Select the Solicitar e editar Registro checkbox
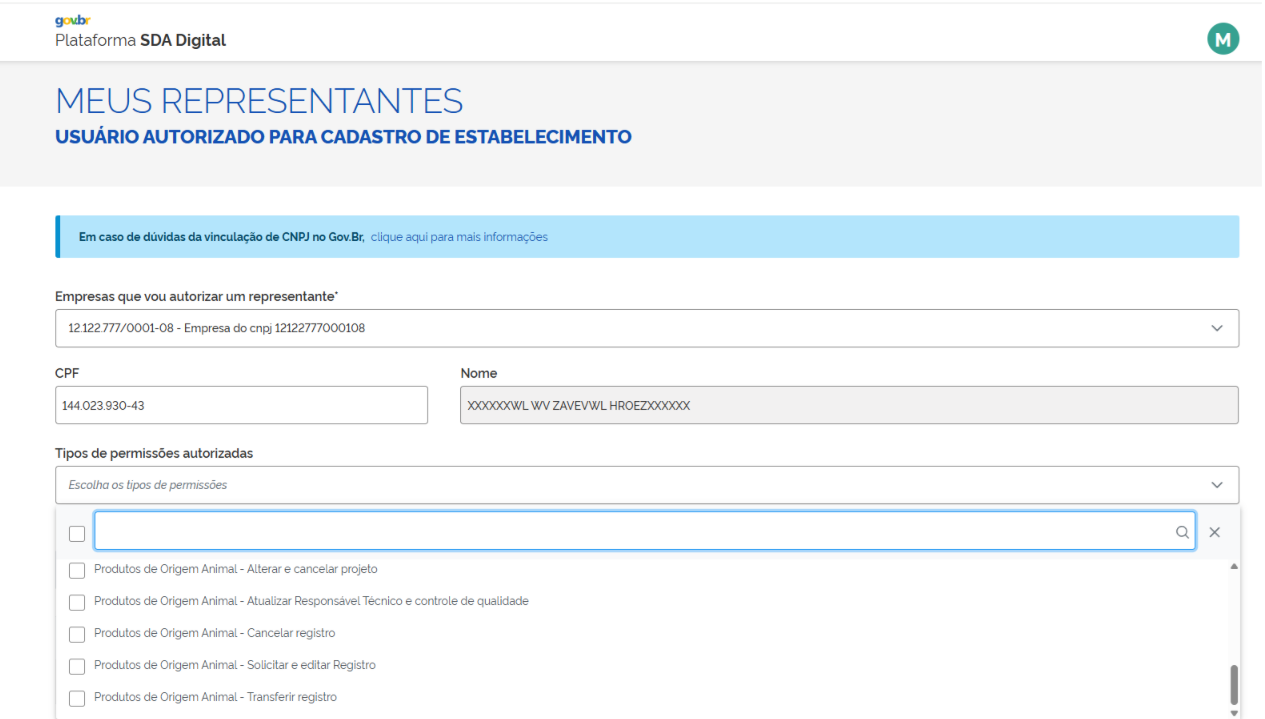 click(77, 666)
